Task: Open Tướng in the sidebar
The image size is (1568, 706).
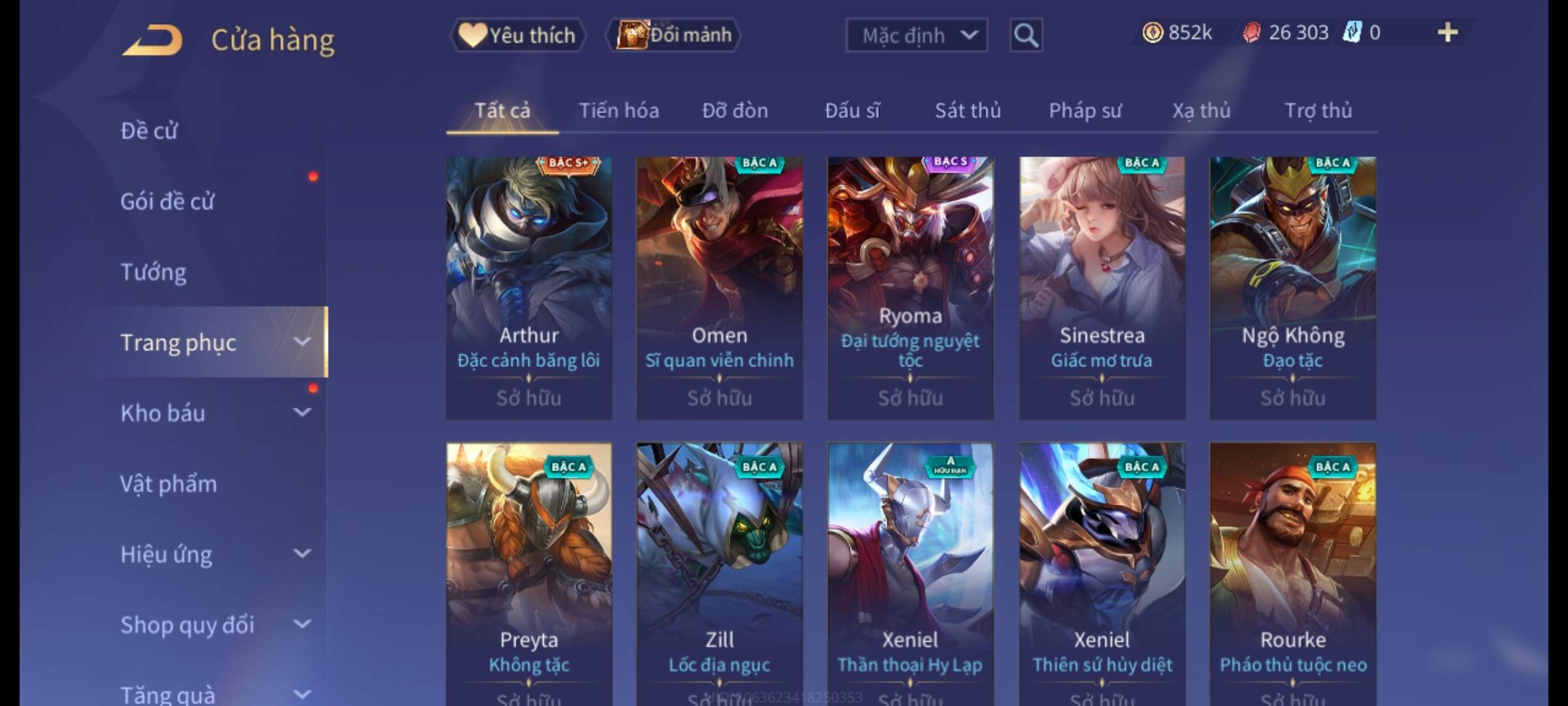Action: 153,271
